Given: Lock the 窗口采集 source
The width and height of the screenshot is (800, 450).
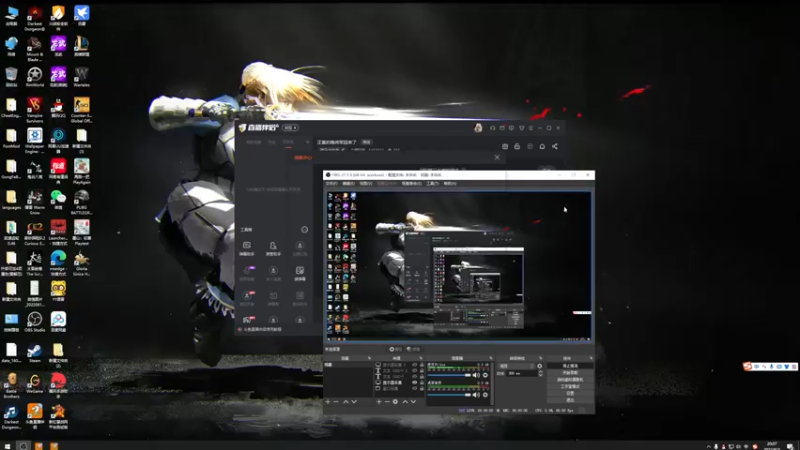Looking at the screenshot, I should (x=422, y=388).
